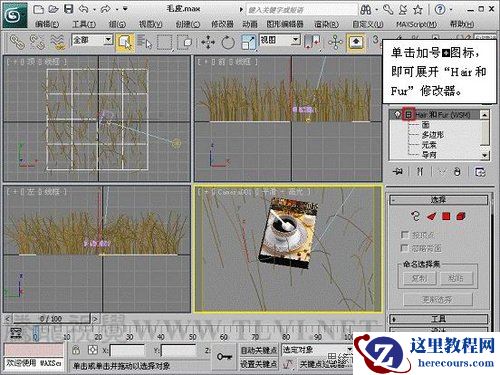Screen dimensions: 500x375
Task: Click the star favorites icon
Action: 418,10
